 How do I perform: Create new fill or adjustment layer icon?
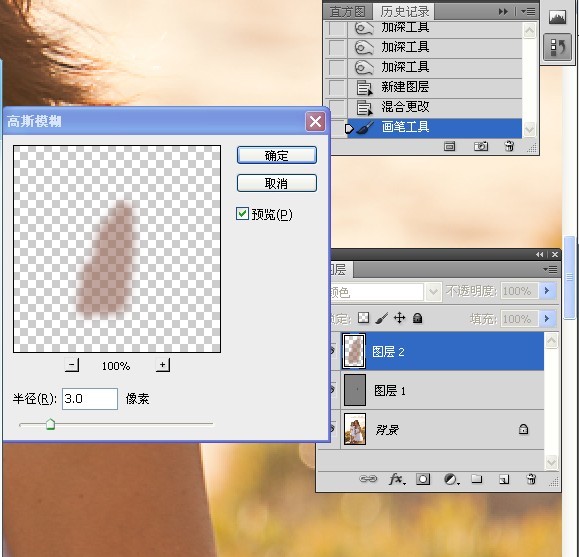pyautogui.click(x=451, y=479)
